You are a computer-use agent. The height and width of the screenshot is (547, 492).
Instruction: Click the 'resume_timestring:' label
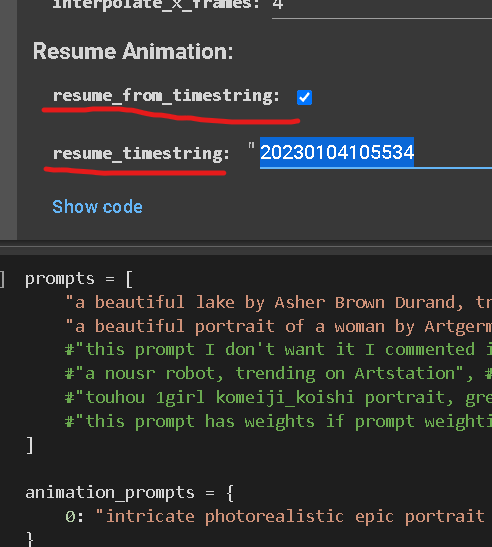pos(141,154)
